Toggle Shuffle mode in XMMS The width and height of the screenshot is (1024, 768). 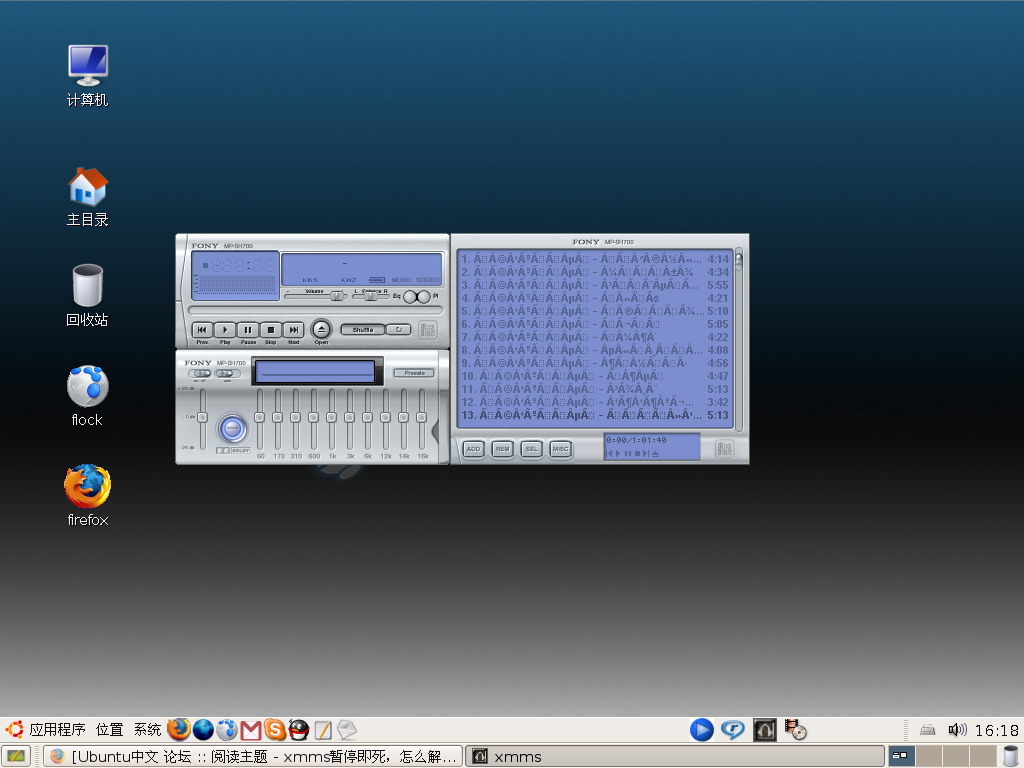(x=363, y=330)
